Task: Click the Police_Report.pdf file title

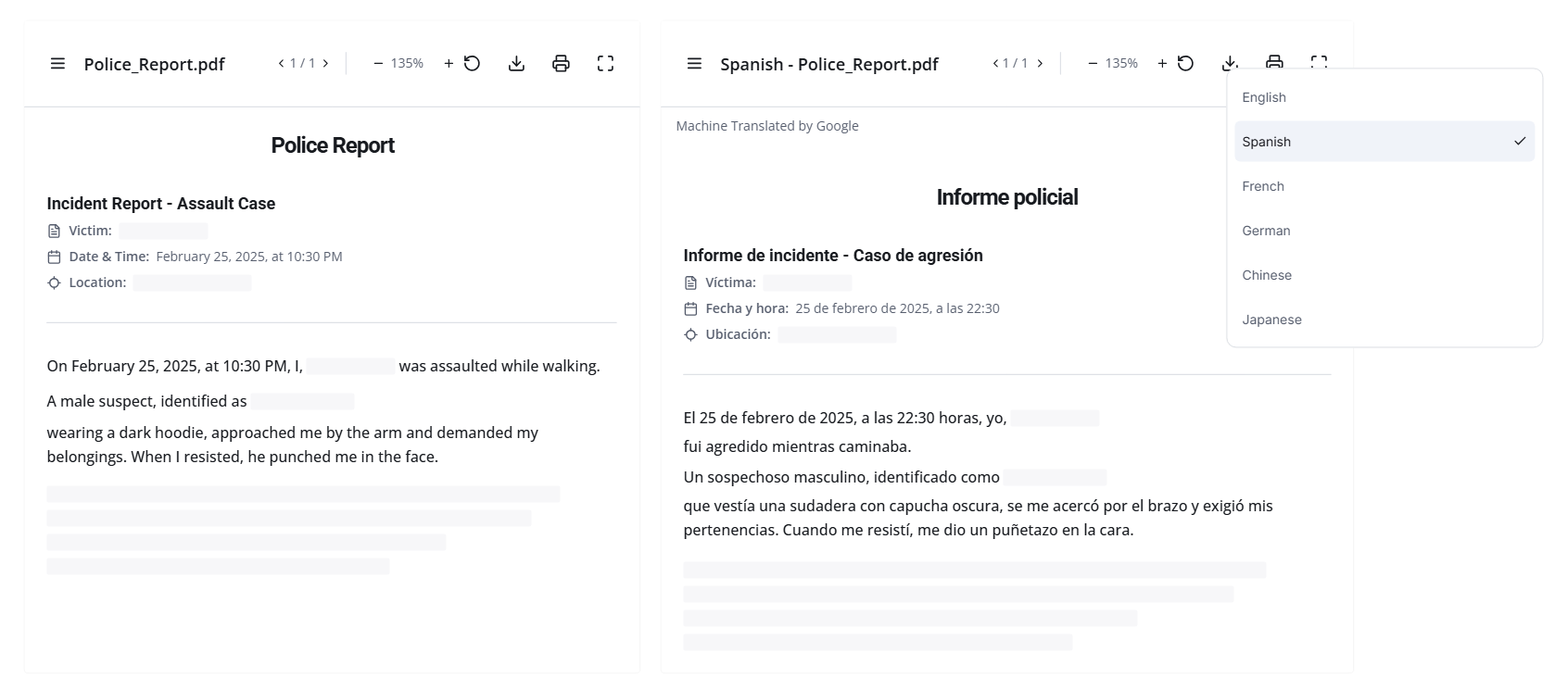Action: 154,64
